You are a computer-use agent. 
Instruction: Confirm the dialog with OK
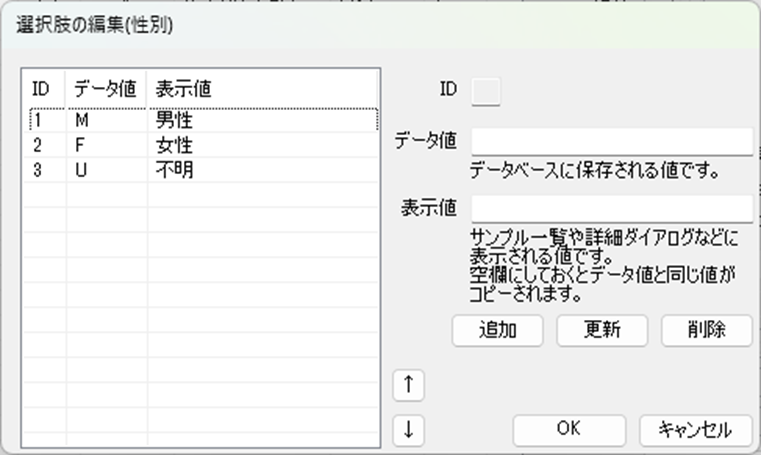(x=569, y=430)
